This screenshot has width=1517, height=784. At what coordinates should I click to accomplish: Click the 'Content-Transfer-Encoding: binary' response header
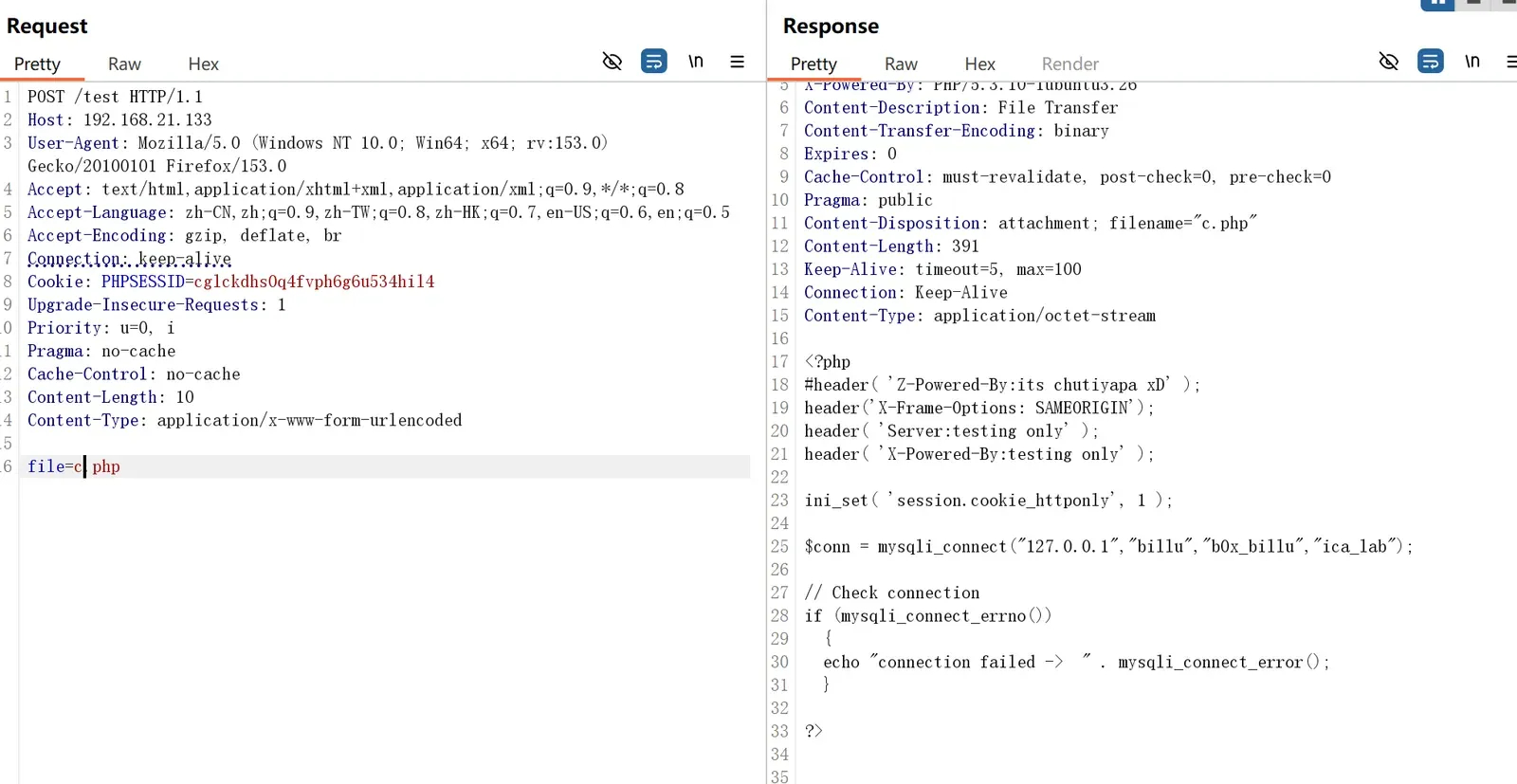pyautogui.click(x=956, y=131)
